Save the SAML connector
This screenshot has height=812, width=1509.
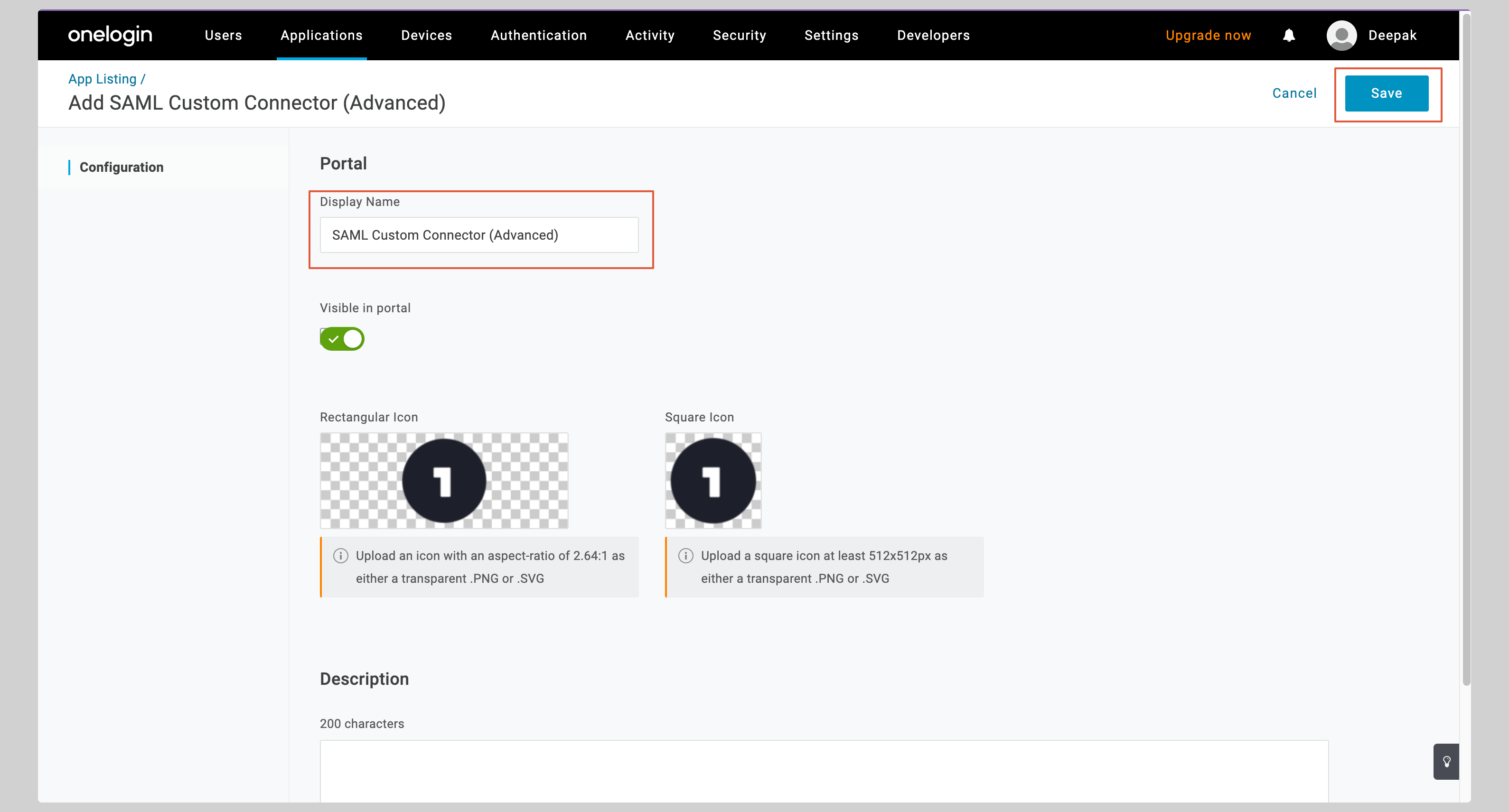(x=1386, y=93)
